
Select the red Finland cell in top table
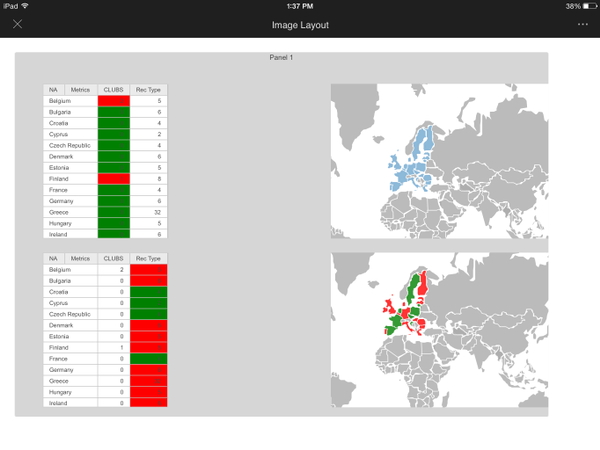114,179
